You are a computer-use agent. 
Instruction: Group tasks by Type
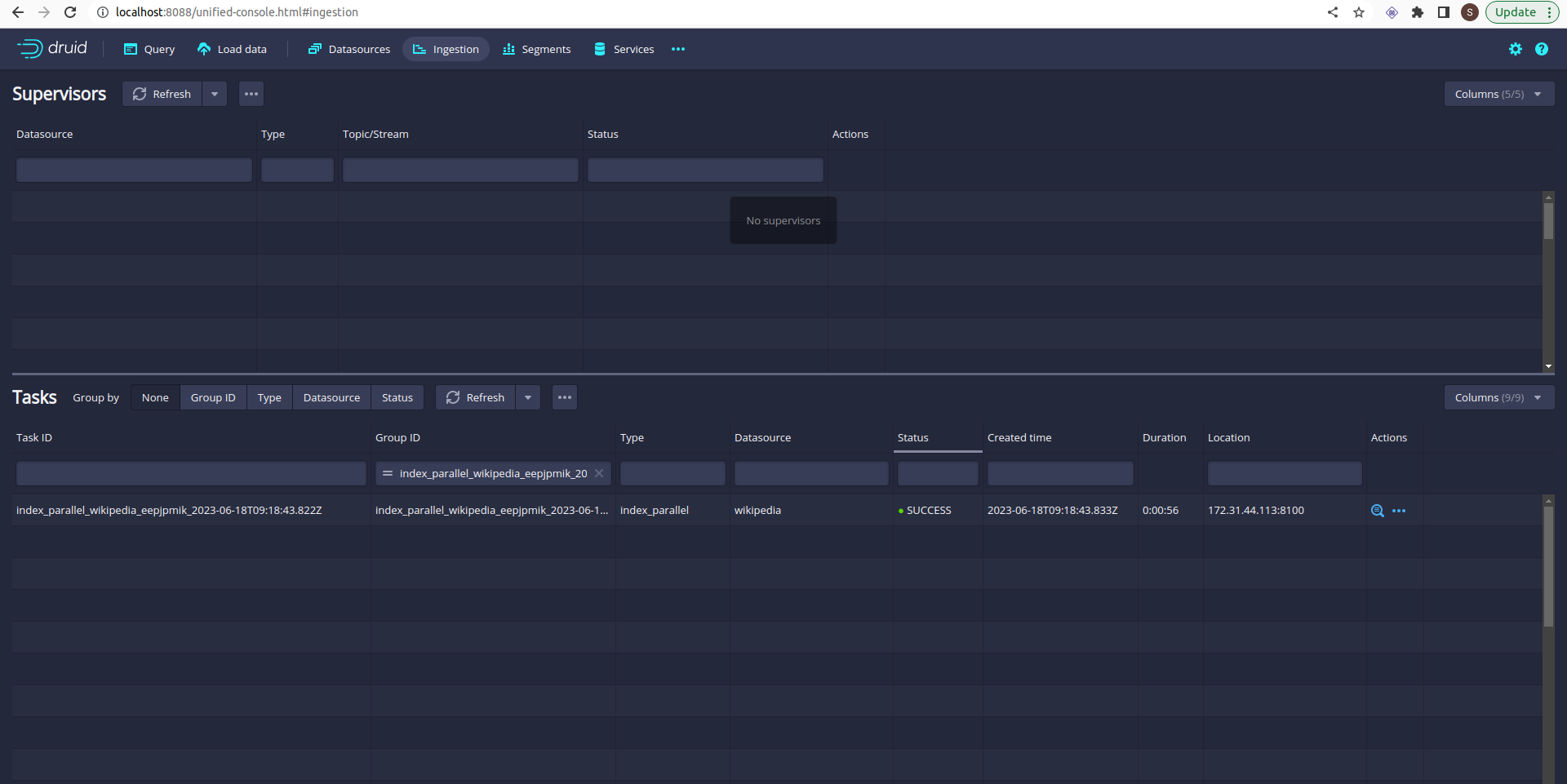[x=269, y=397]
